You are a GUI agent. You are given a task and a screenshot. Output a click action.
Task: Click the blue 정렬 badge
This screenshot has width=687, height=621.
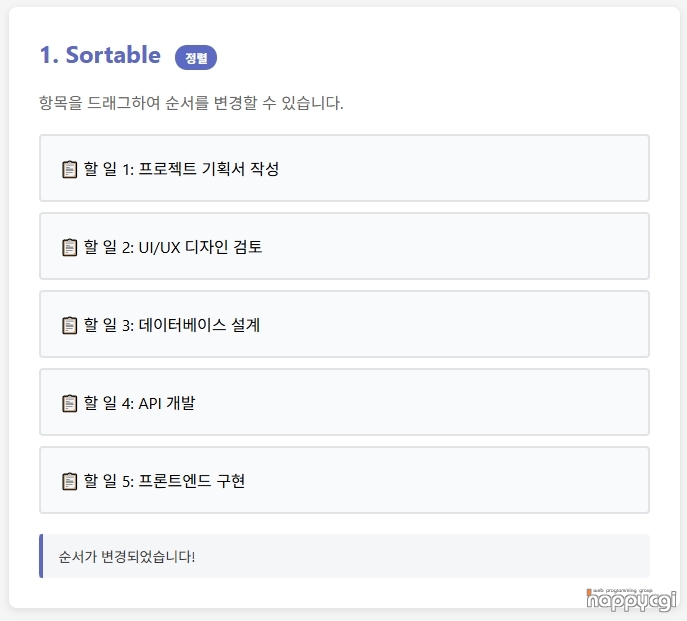coord(196,58)
